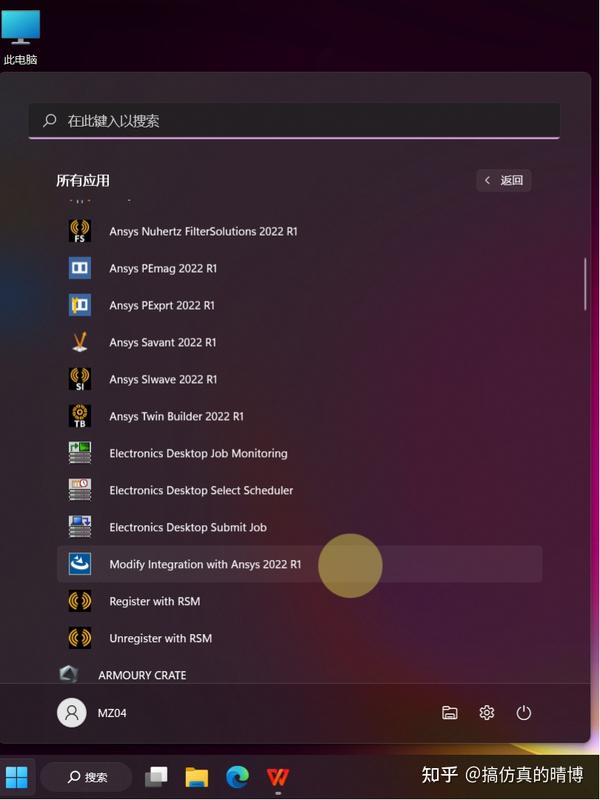600x800 pixels.
Task: Select Ansys Nuhertz FilterSolutions 2022 R1 text
Action: click(x=203, y=231)
